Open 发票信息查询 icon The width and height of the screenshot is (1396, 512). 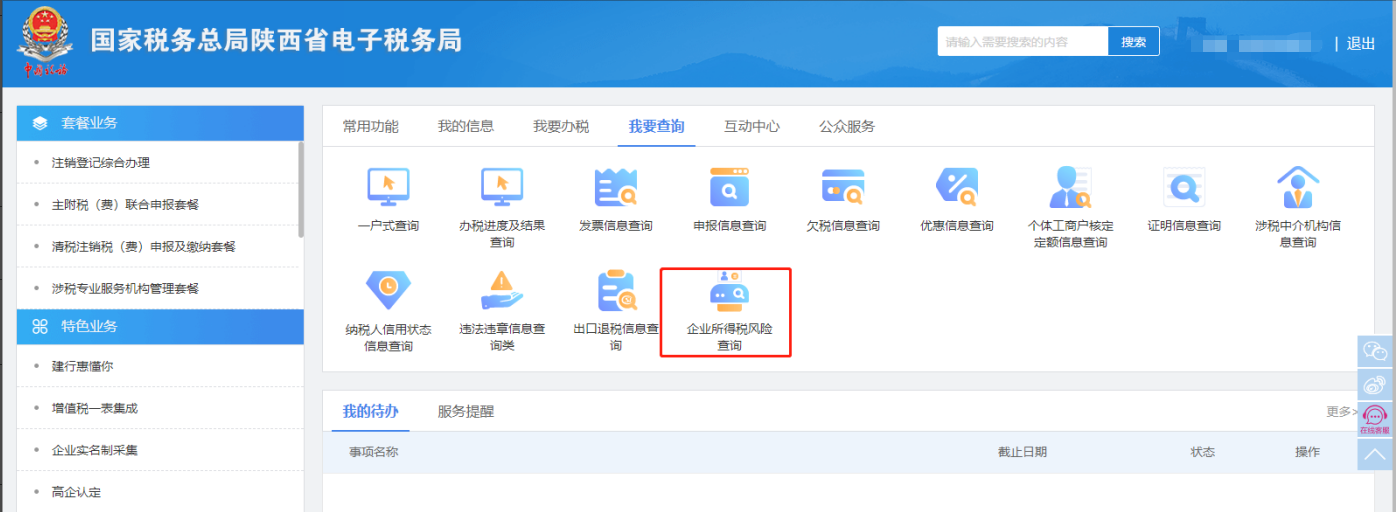[616, 187]
